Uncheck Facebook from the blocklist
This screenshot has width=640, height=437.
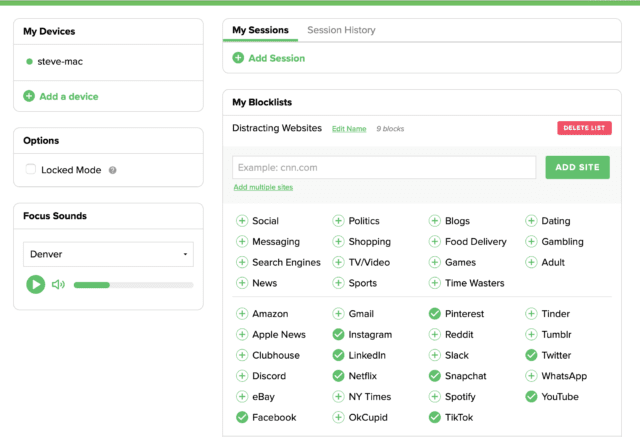(x=242, y=417)
